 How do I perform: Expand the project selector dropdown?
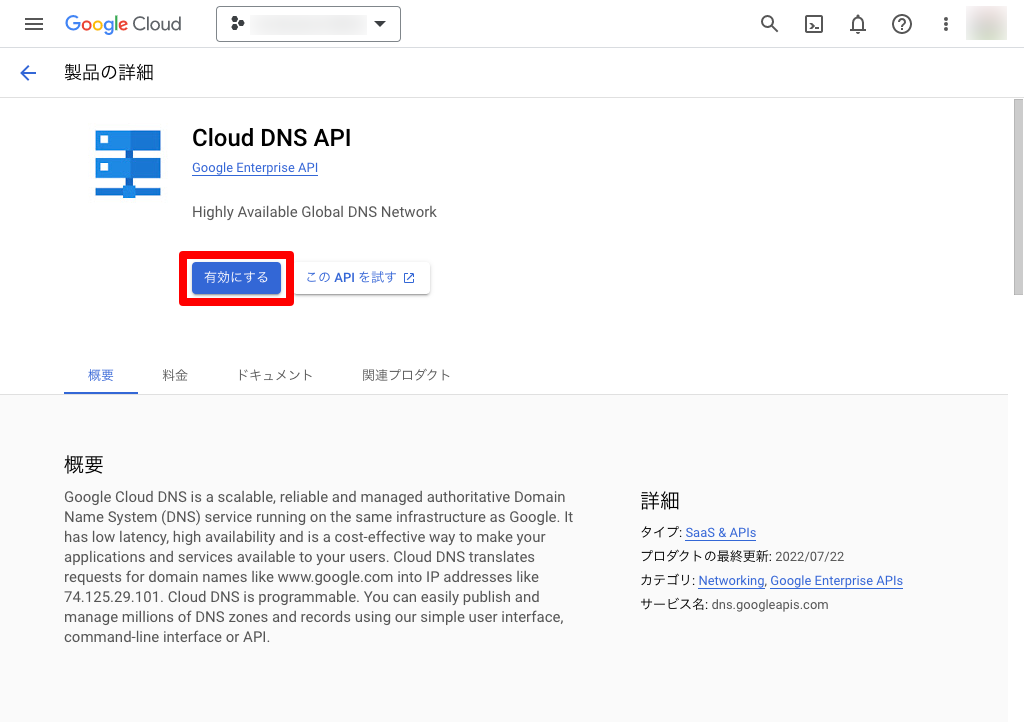click(x=308, y=24)
